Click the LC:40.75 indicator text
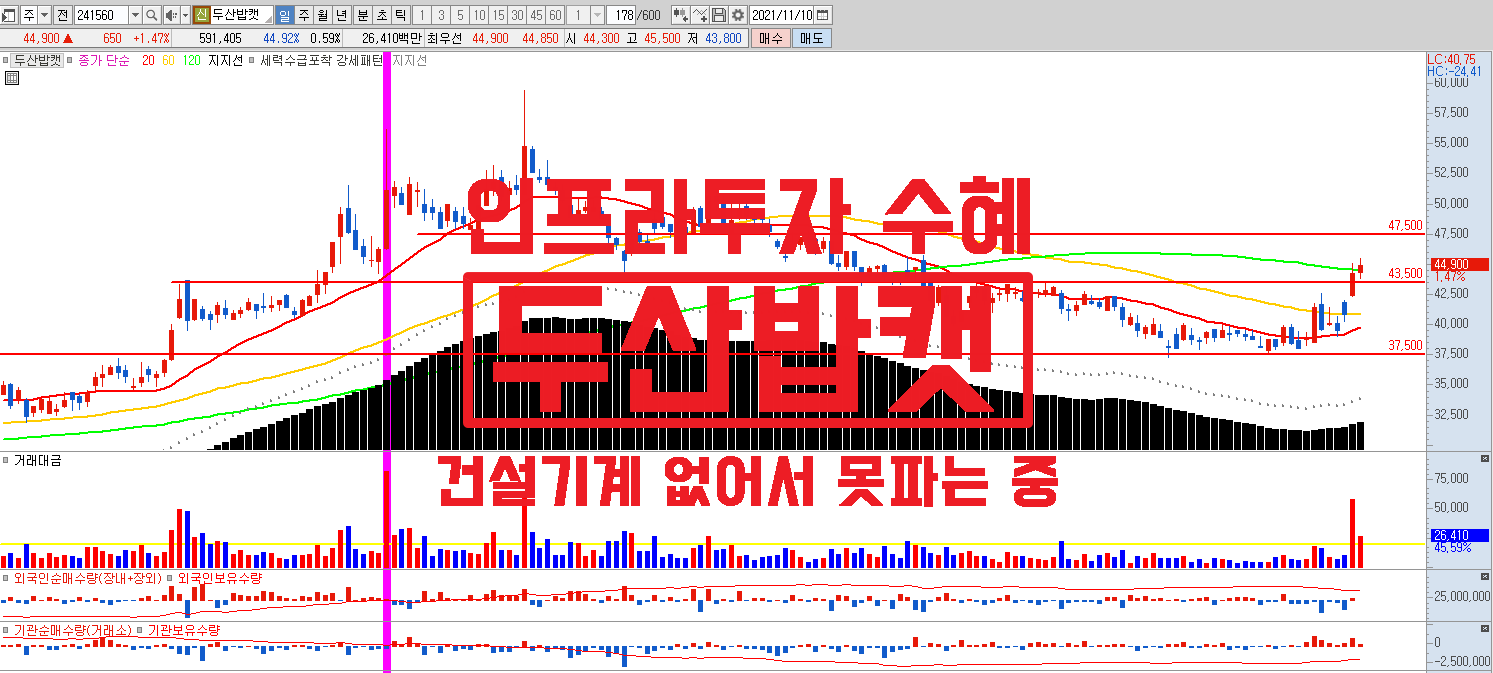The image size is (1493, 673). pos(1452,60)
